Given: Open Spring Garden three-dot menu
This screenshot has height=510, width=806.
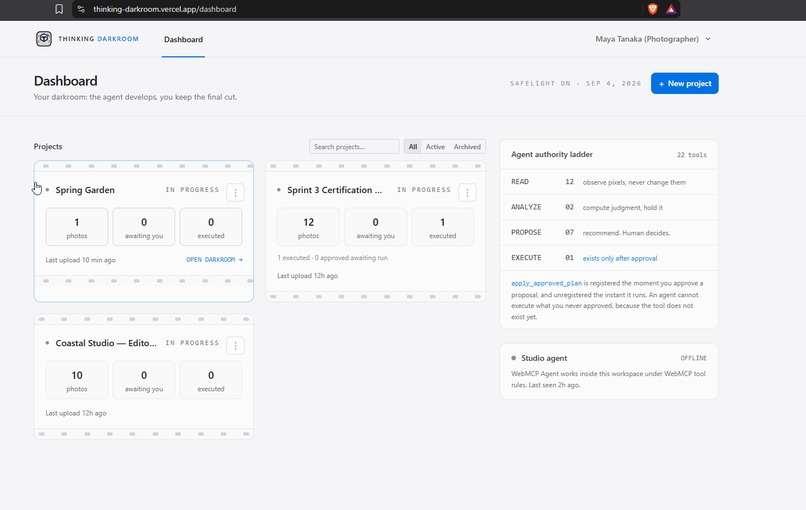Looking at the screenshot, I should (x=235, y=192).
